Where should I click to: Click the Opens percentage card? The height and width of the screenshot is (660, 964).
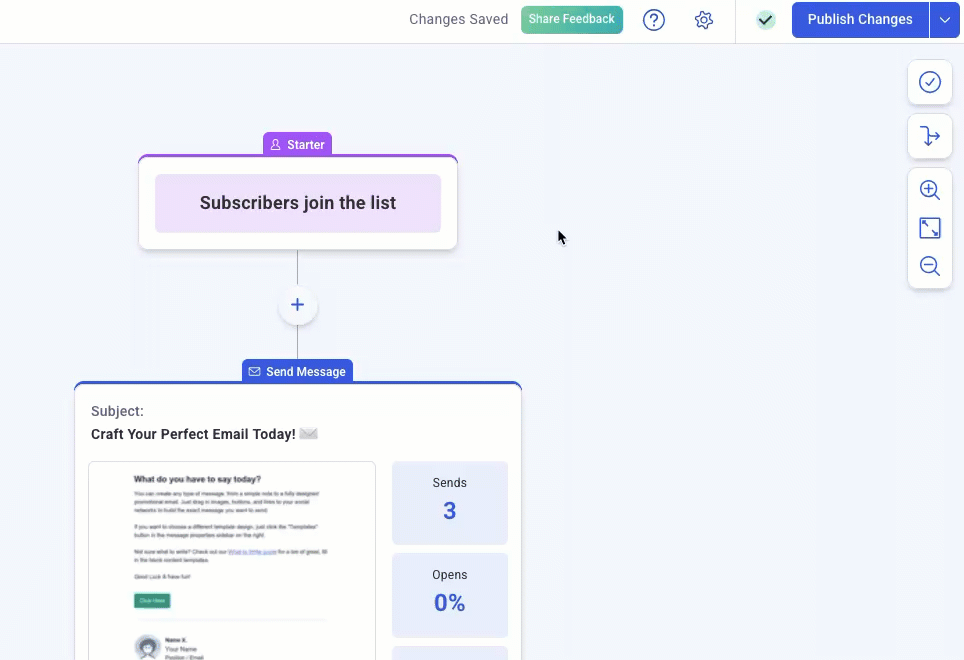tap(450, 594)
